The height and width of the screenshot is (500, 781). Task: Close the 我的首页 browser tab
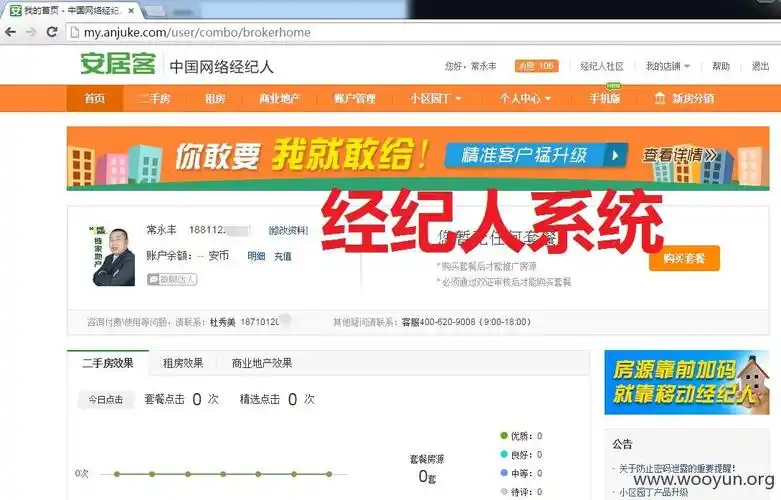click(x=131, y=10)
